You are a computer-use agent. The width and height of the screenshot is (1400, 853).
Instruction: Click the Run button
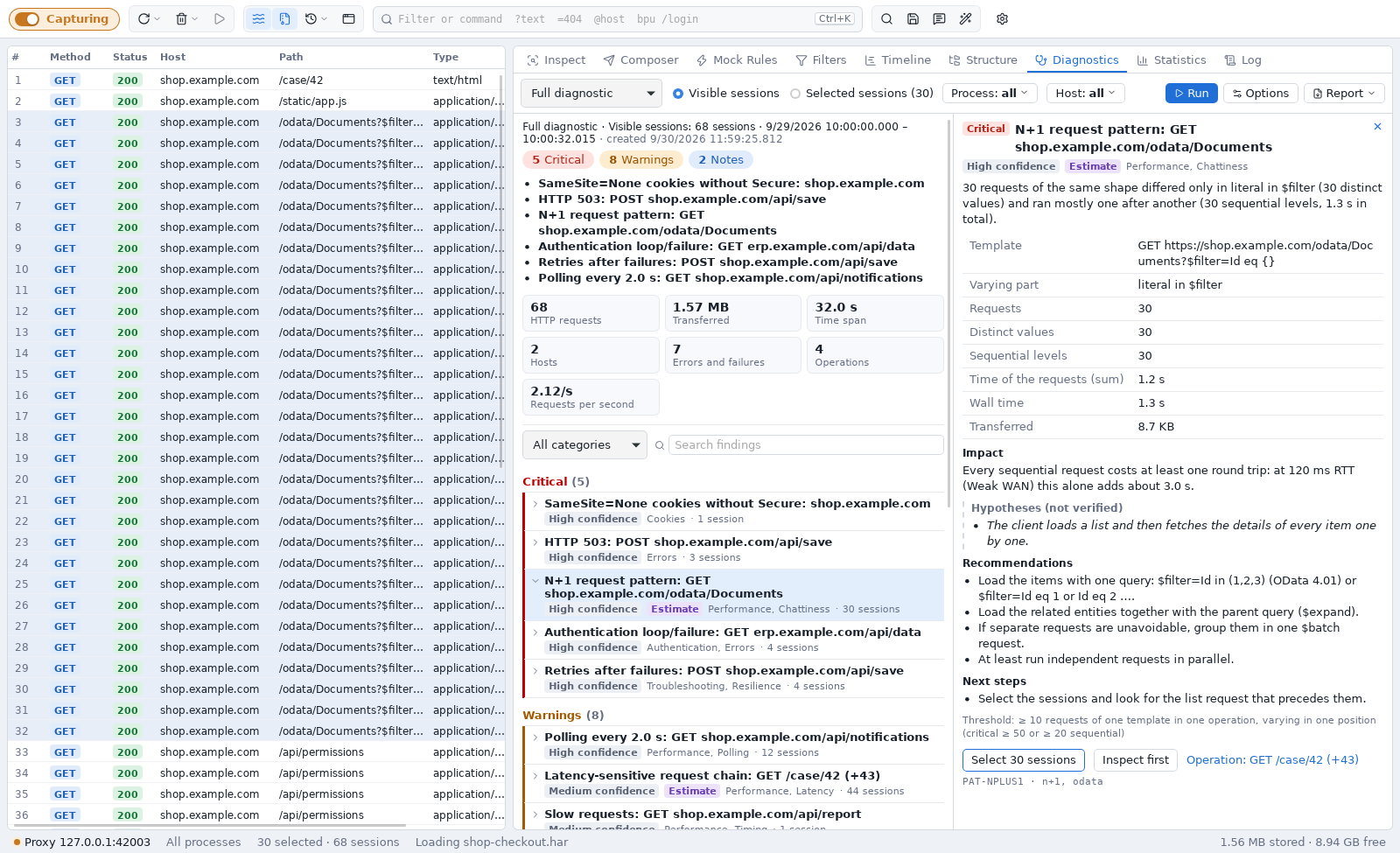(1191, 93)
